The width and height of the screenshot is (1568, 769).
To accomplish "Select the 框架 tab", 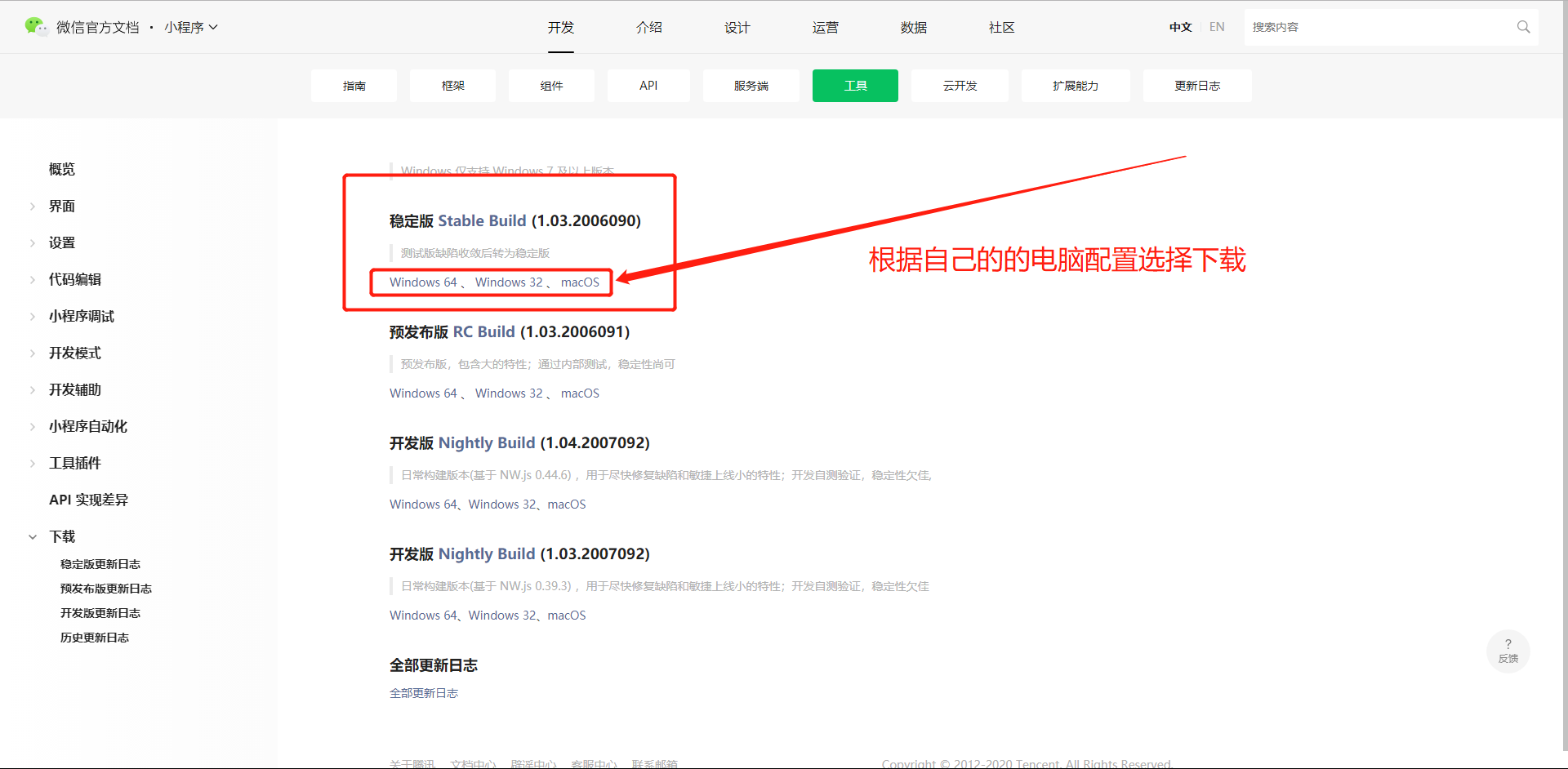I will [452, 86].
